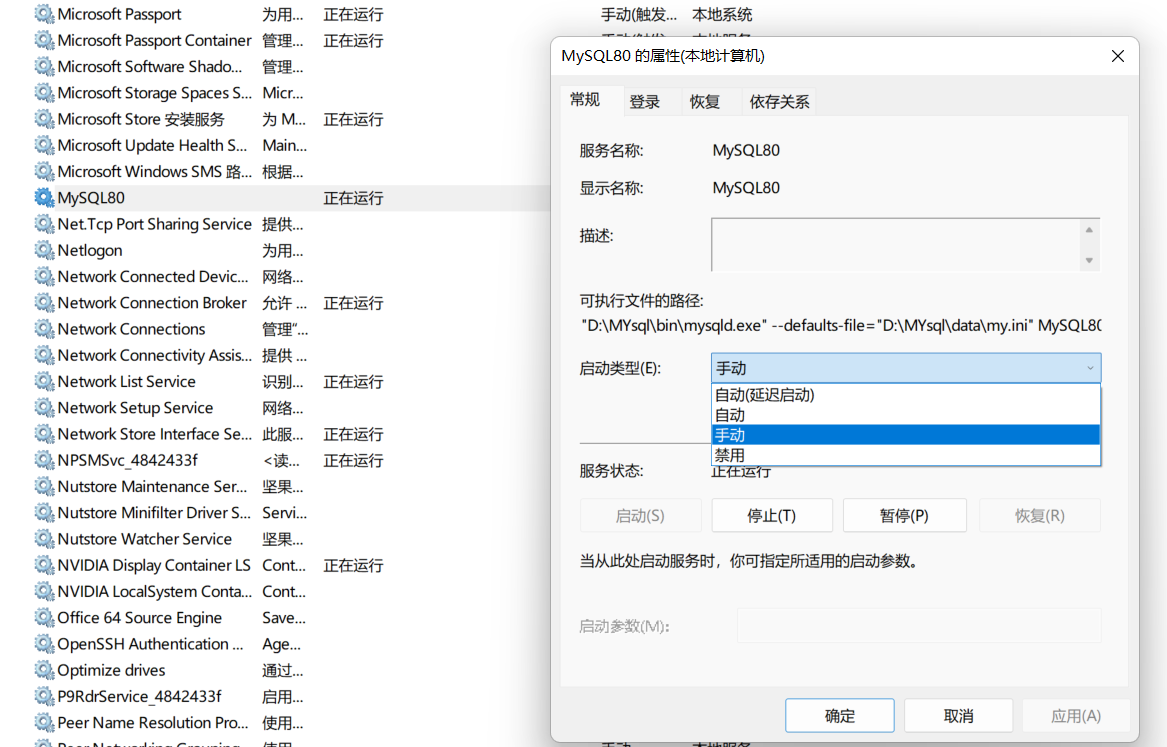This screenshot has width=1167, height=747.
Task: Click gear icon of Microsoft Software Shadow service
Action: (x=45, y=67)
